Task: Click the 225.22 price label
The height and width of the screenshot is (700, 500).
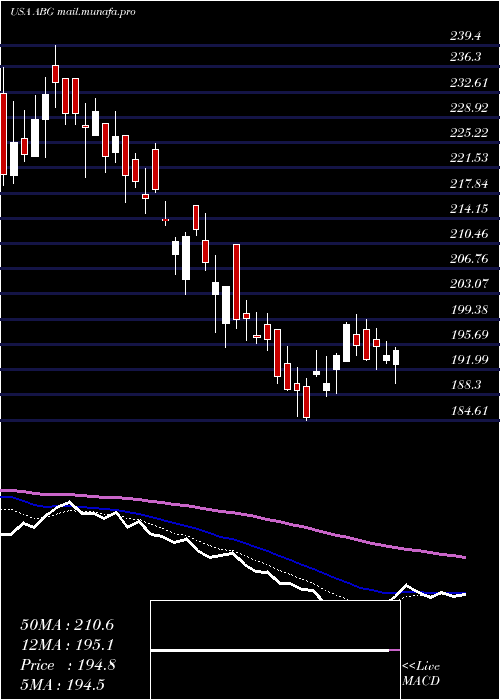Action: point(468,133)
